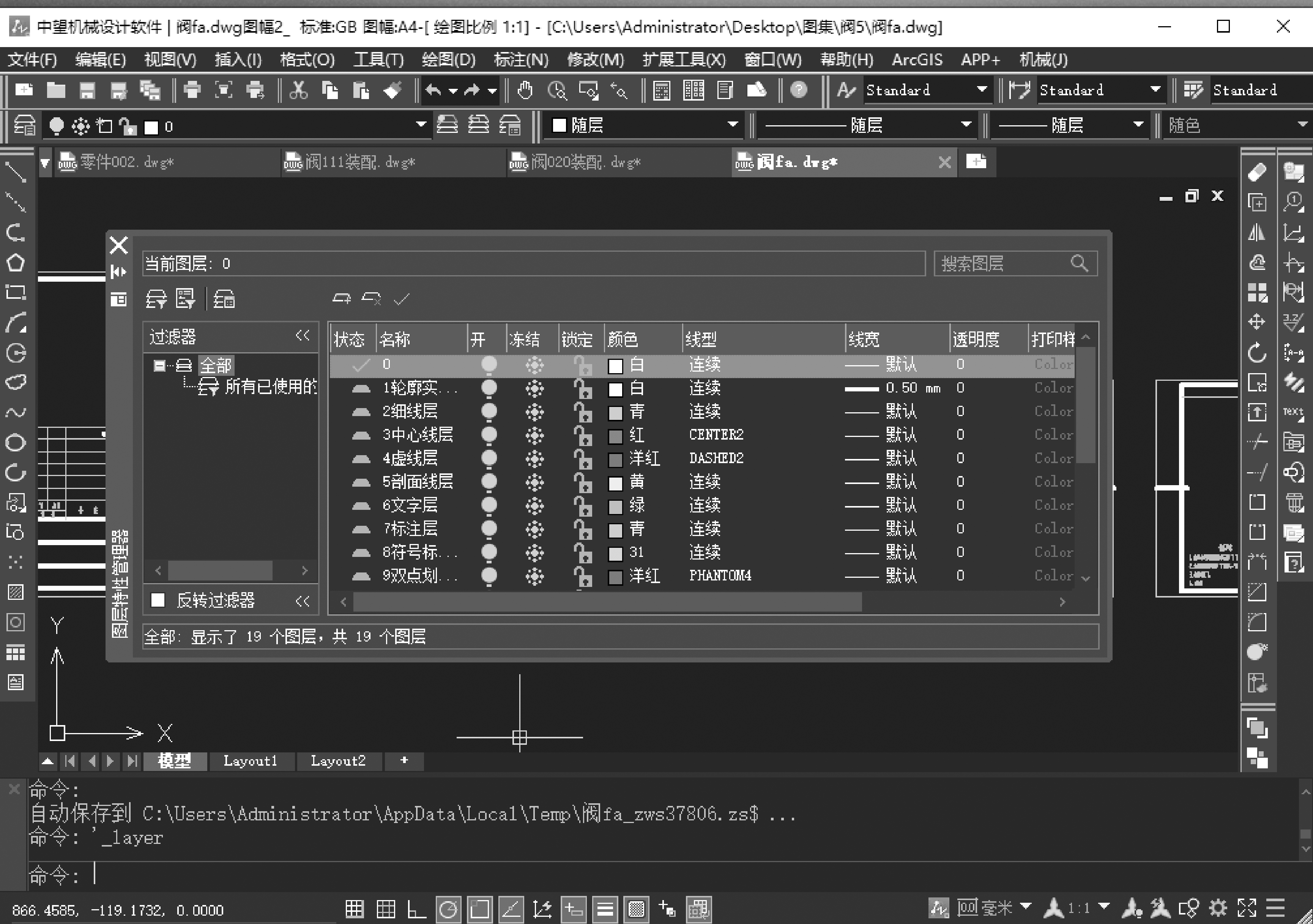Switch to the Layout1 tab

[250, 761]
